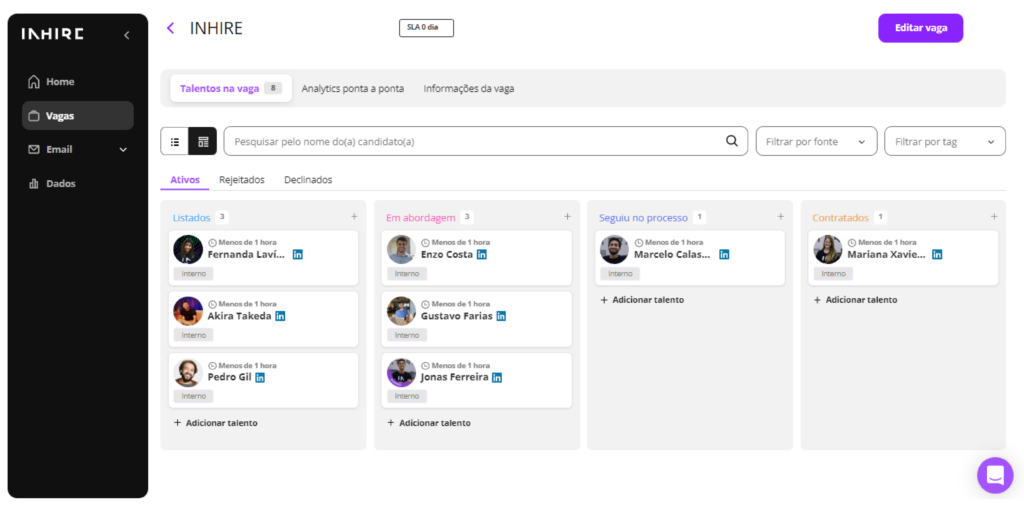Click the SLA 0 dia badge

pos(426,28)
